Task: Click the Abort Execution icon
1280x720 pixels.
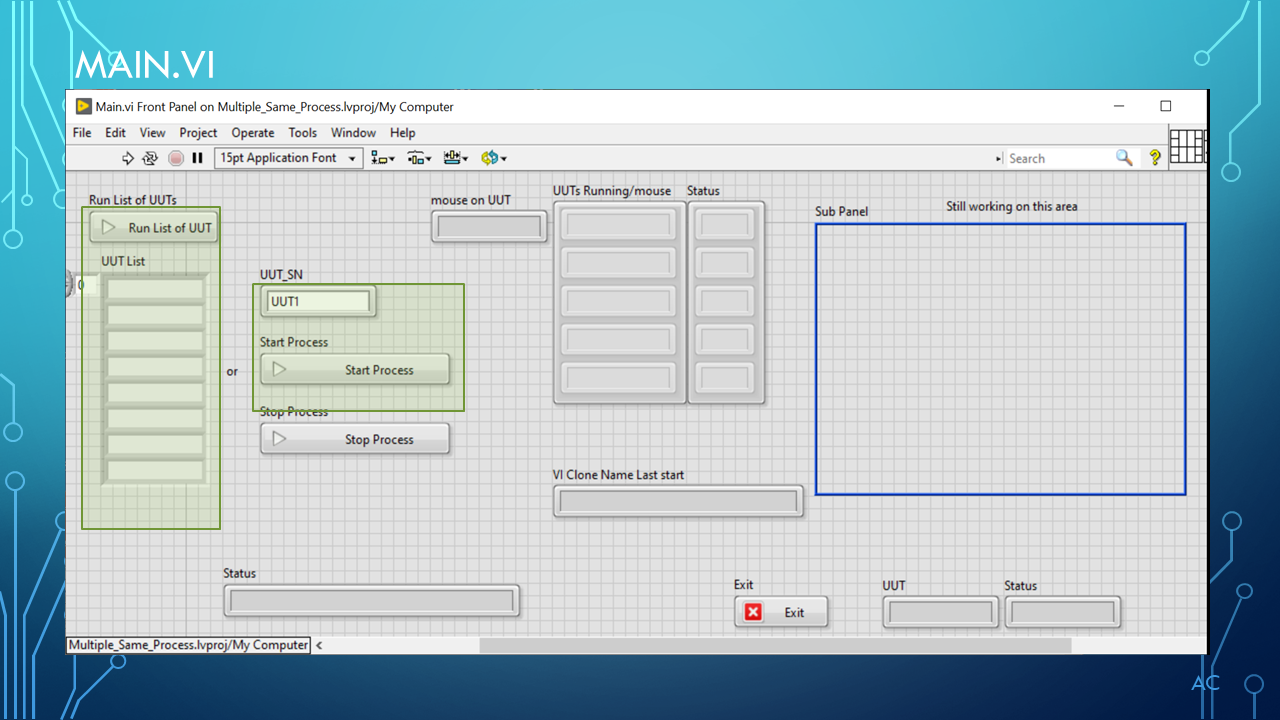Action: click(x=175, y=158)
